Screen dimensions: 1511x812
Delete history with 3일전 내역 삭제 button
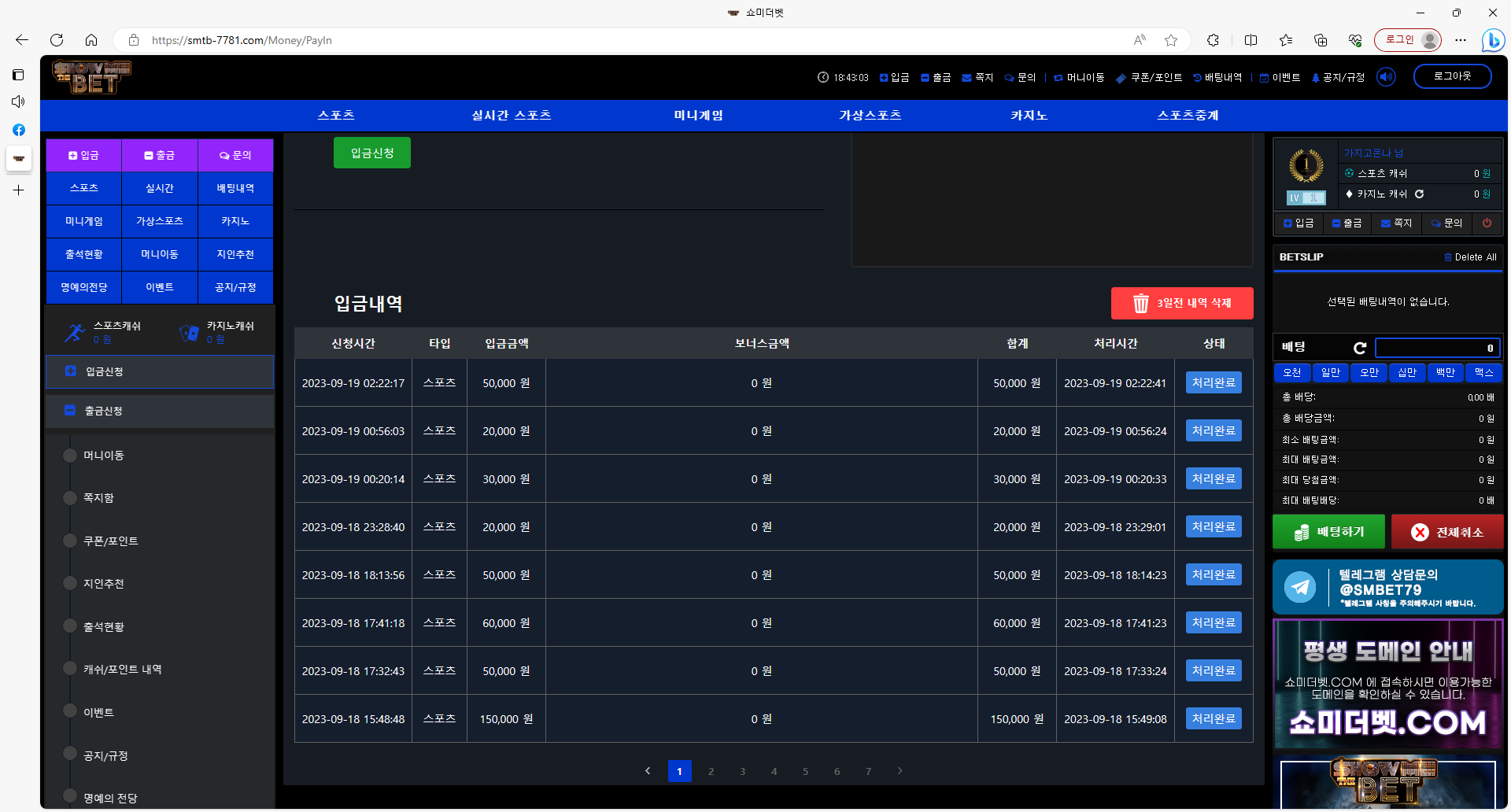click(x=1181, y=303)
